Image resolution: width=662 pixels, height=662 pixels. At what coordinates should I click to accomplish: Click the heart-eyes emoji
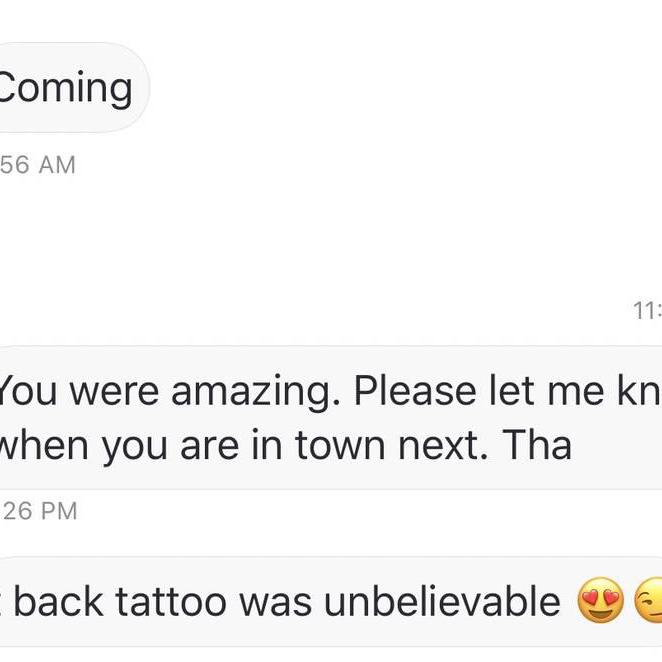600,602
